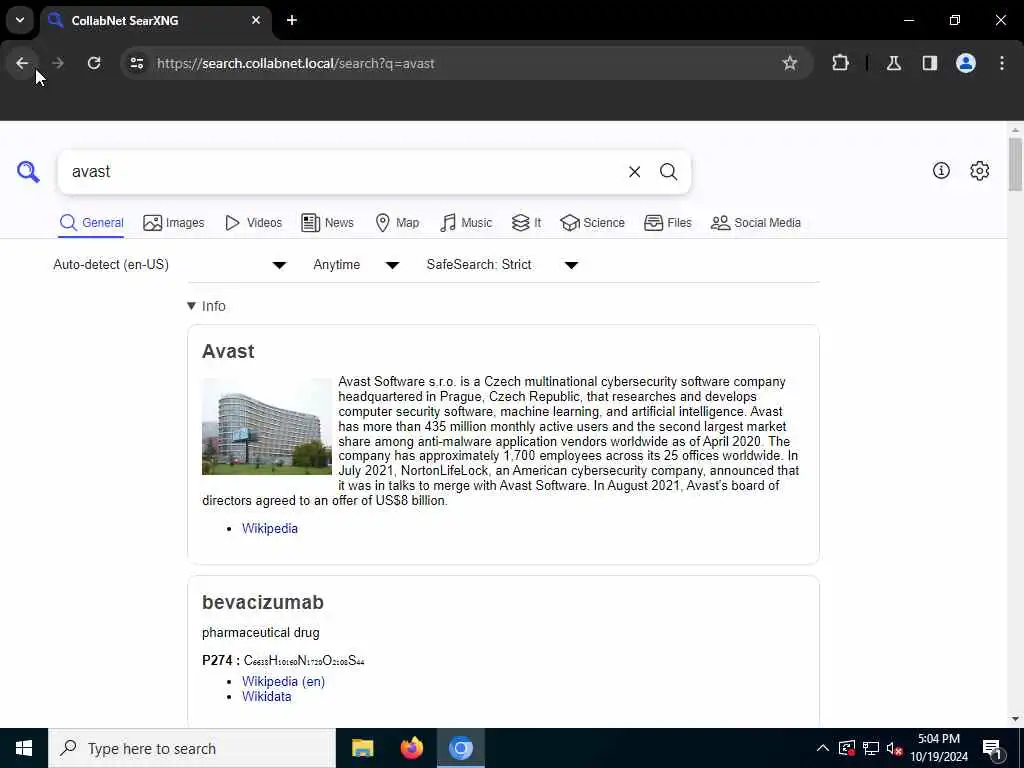Open Firefox from the taskbar

click(x=411, y=748)
